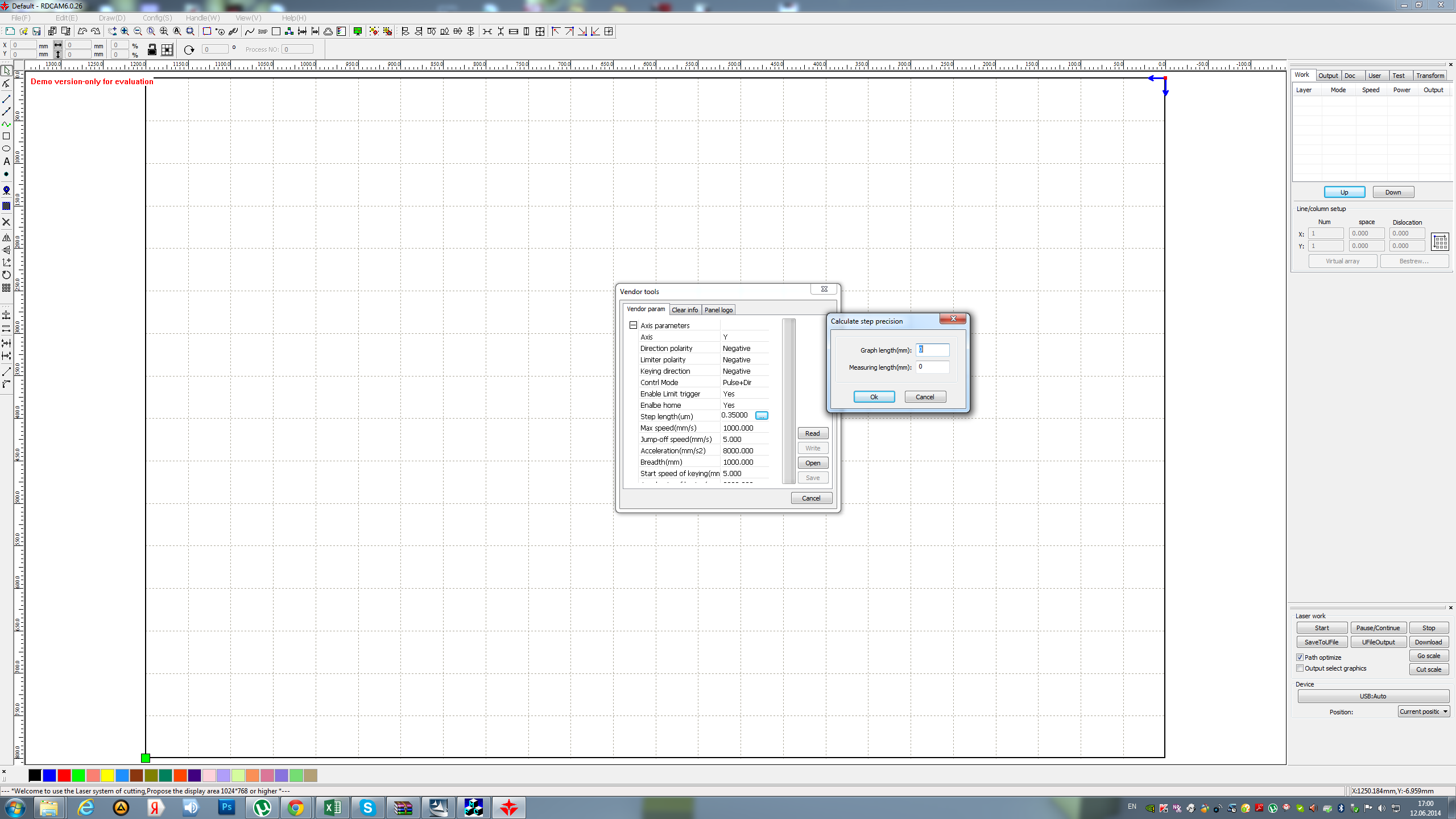The height and width of the screenshot is (819, 1456).
Task: Click the array grid icon in Line/column setup
Action: click(1440, 242)
